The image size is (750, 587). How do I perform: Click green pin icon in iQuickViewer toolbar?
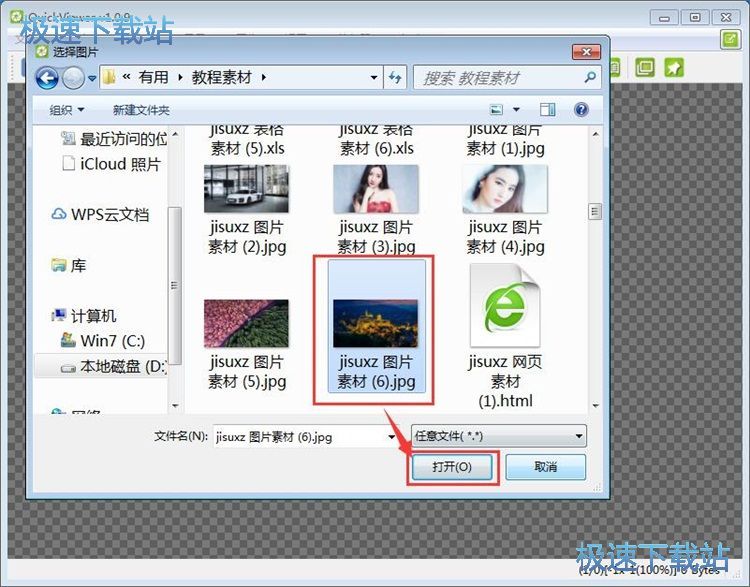pyautogui.click(x=674, y=67)
